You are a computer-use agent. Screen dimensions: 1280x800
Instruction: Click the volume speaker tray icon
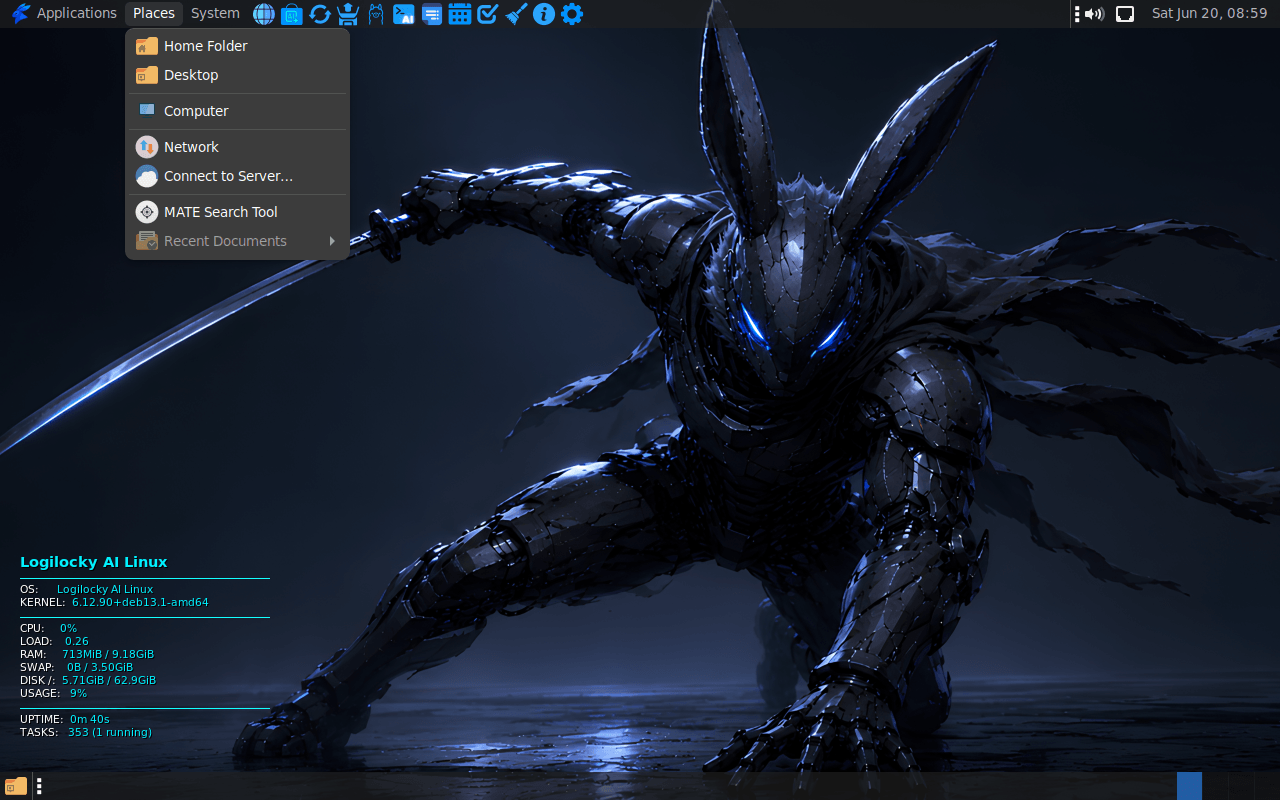(1095, 14)
